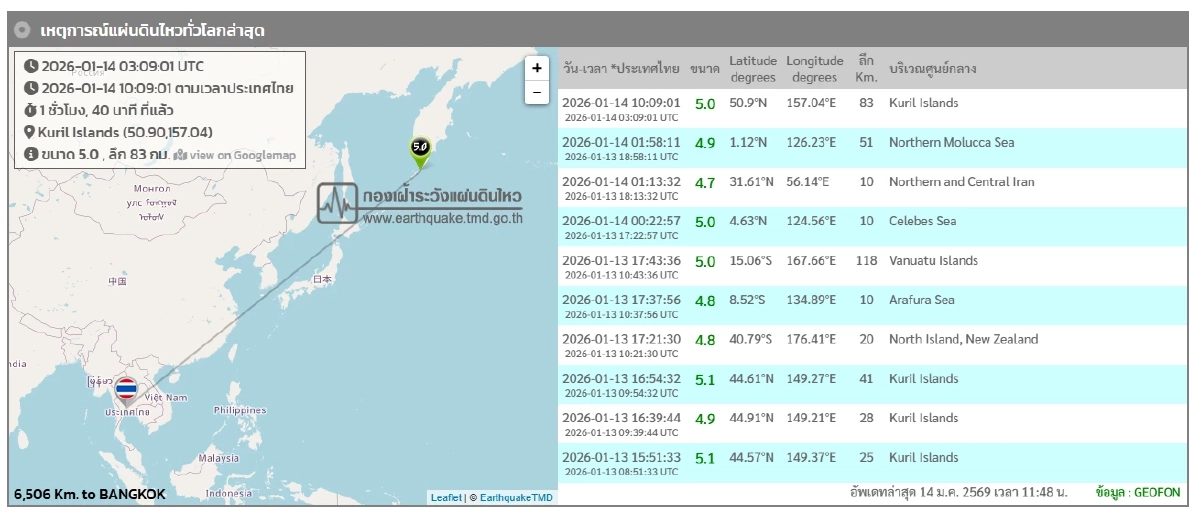The width and height of the screenshot is (1200, 513).
Task: Click the map zoom in plus button
Action: [537, 68]
